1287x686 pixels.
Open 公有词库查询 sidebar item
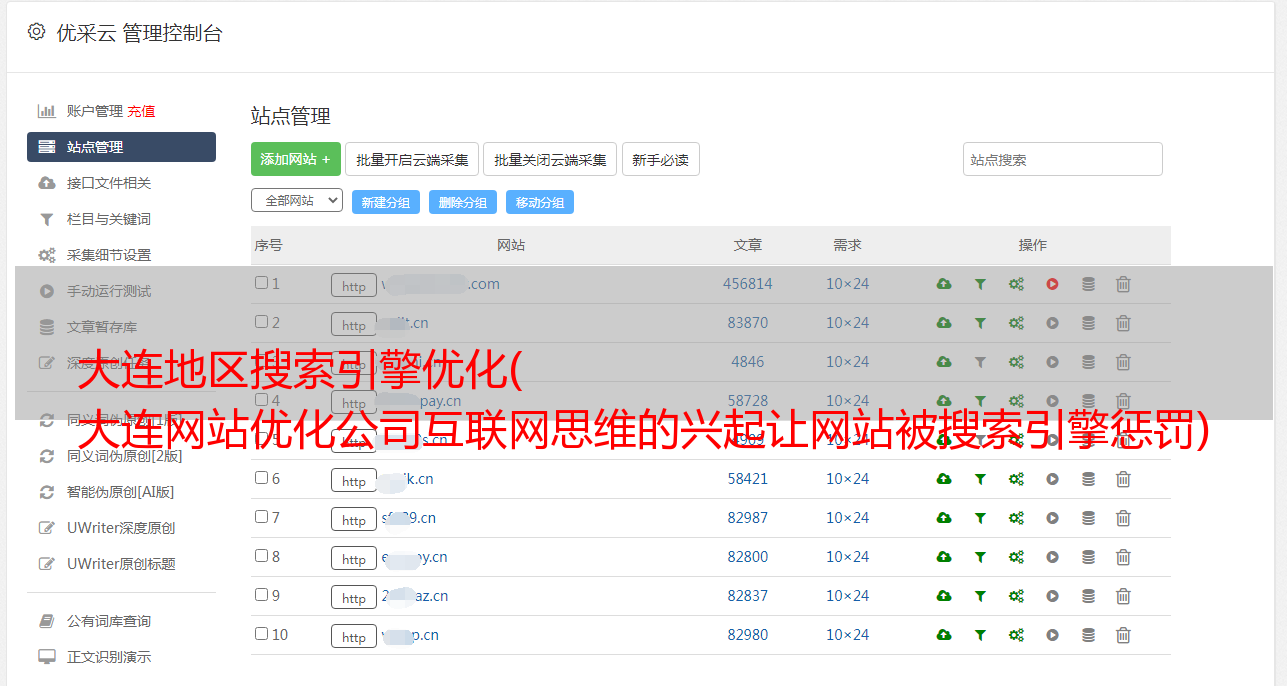click(108, 621)
